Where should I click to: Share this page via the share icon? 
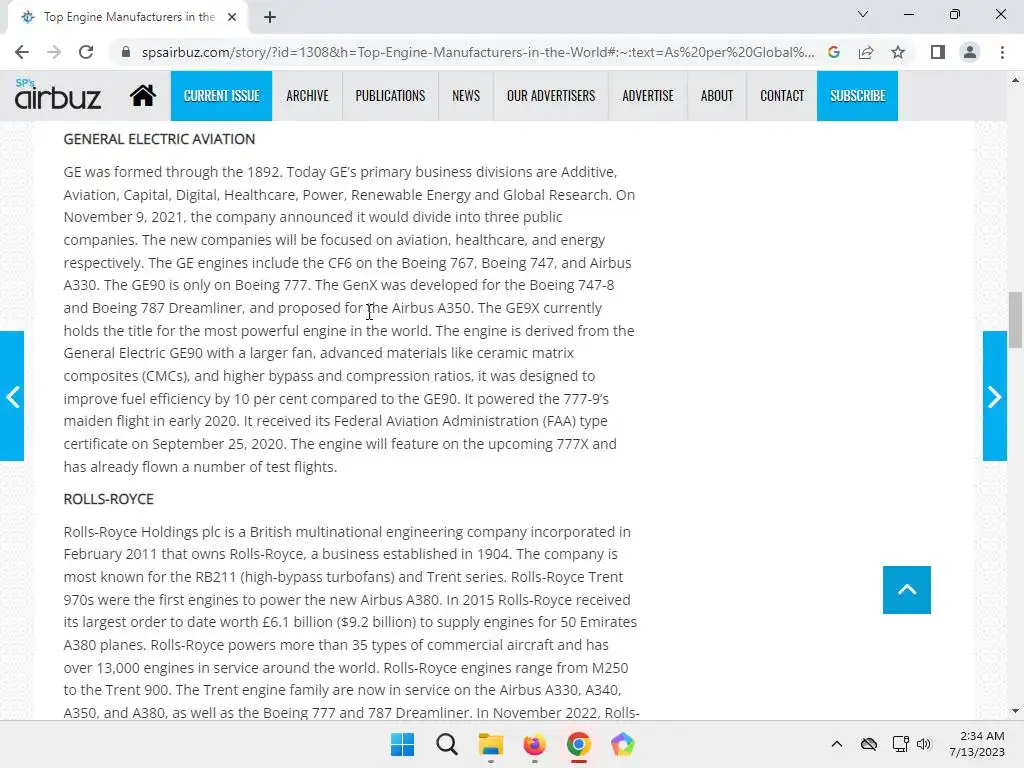coord(866,52)
